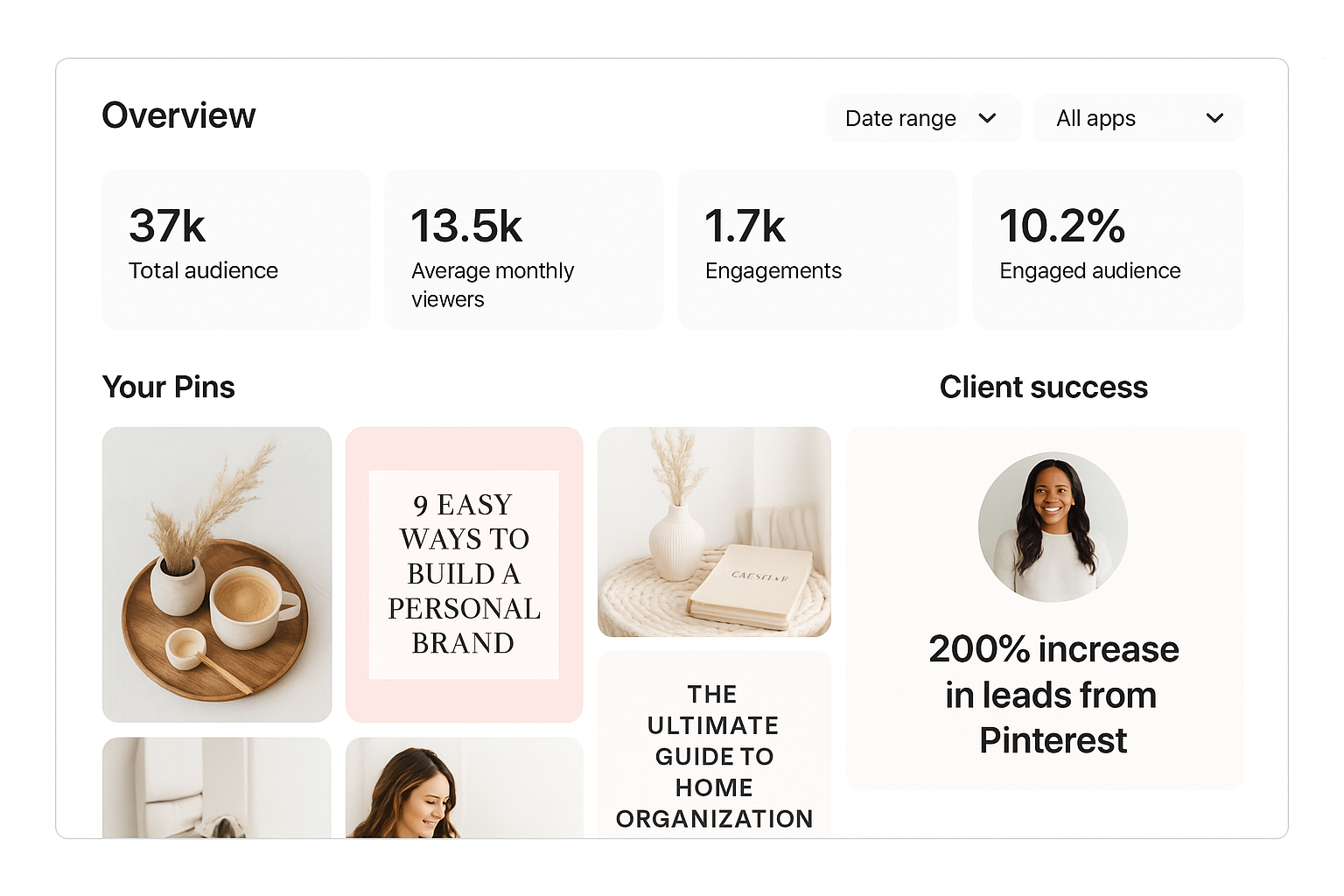Click the chevron arrow next to All apps
Image resolution: width=1344 pixels, height=896 pixels.
[1214, 118]
